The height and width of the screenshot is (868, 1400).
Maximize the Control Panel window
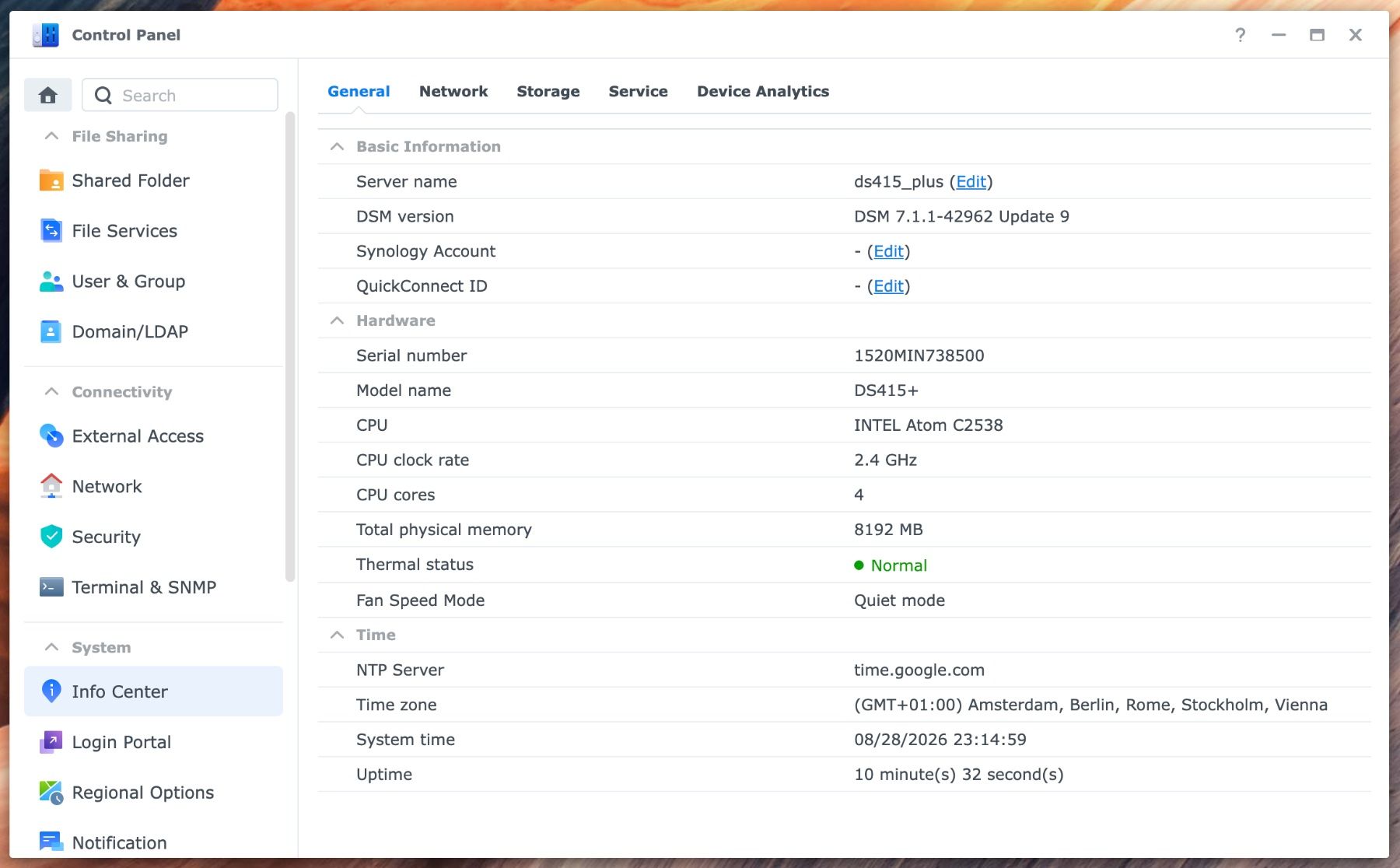click(1317, 35)
